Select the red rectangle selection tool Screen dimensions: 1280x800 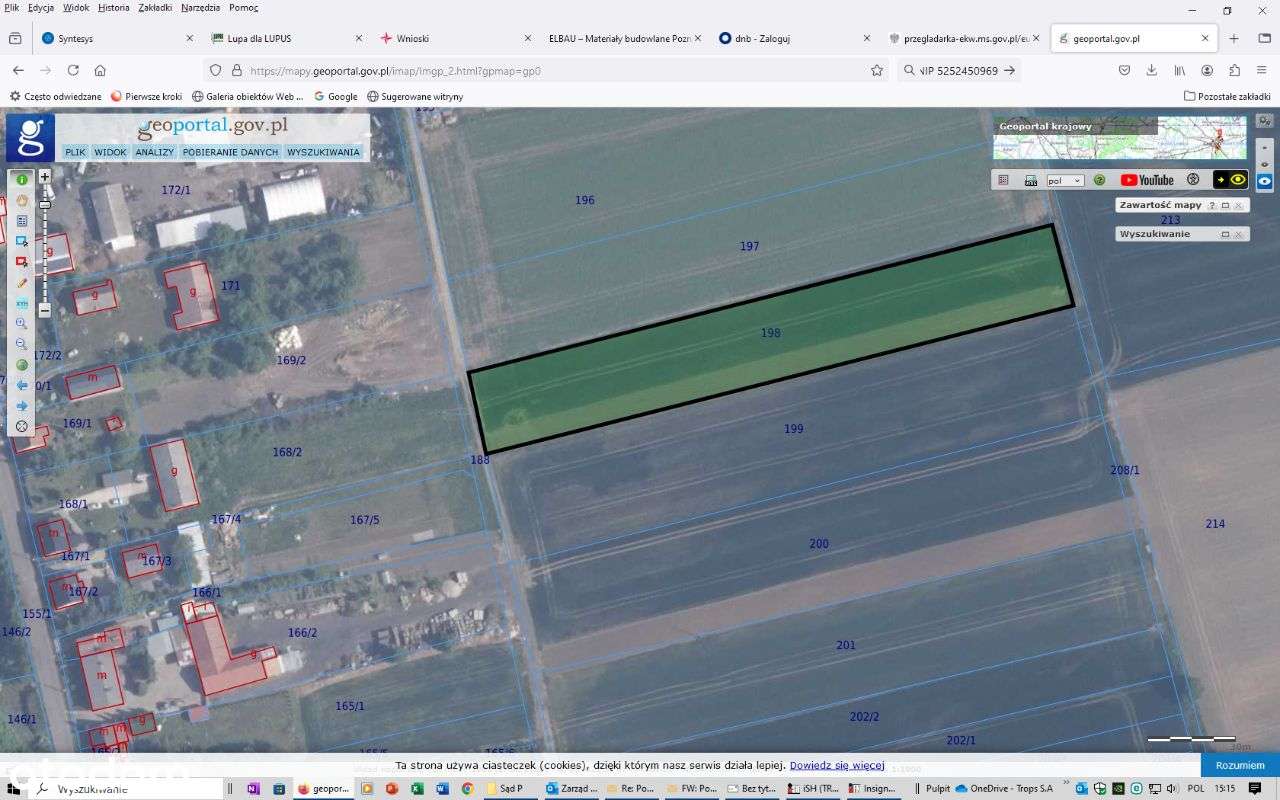[x=22, y=241]
